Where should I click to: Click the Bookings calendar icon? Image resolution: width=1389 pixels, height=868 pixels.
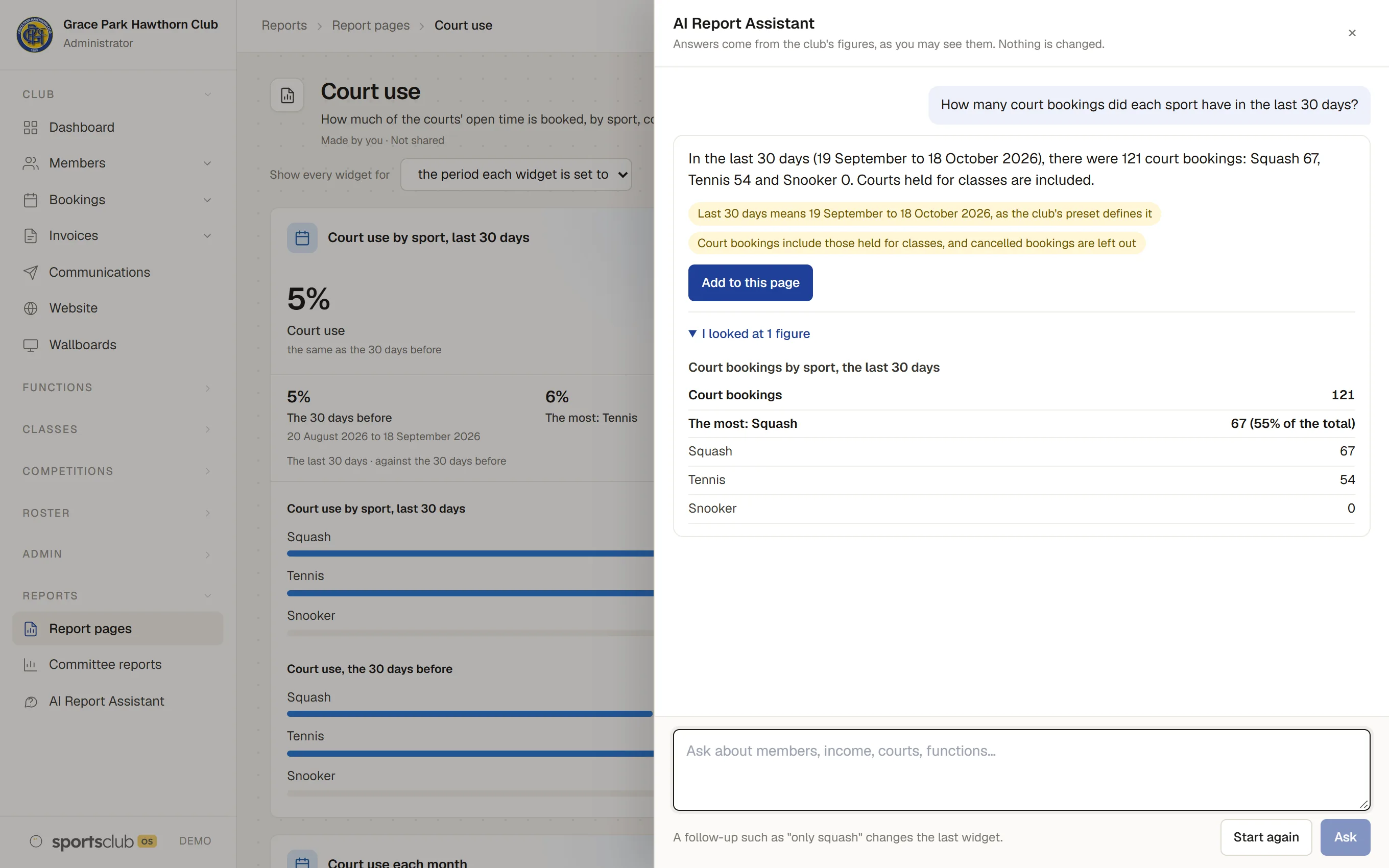(x=31, y=200)
